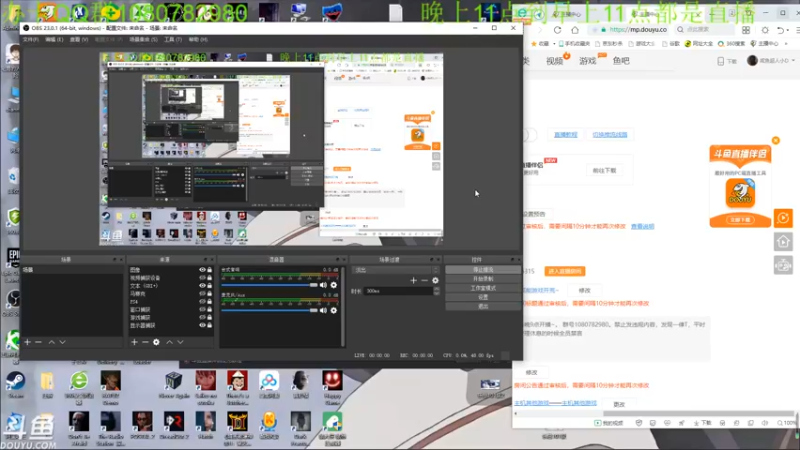Toggle visibility of 视频捕获设备 source

[x=203, y=278]
